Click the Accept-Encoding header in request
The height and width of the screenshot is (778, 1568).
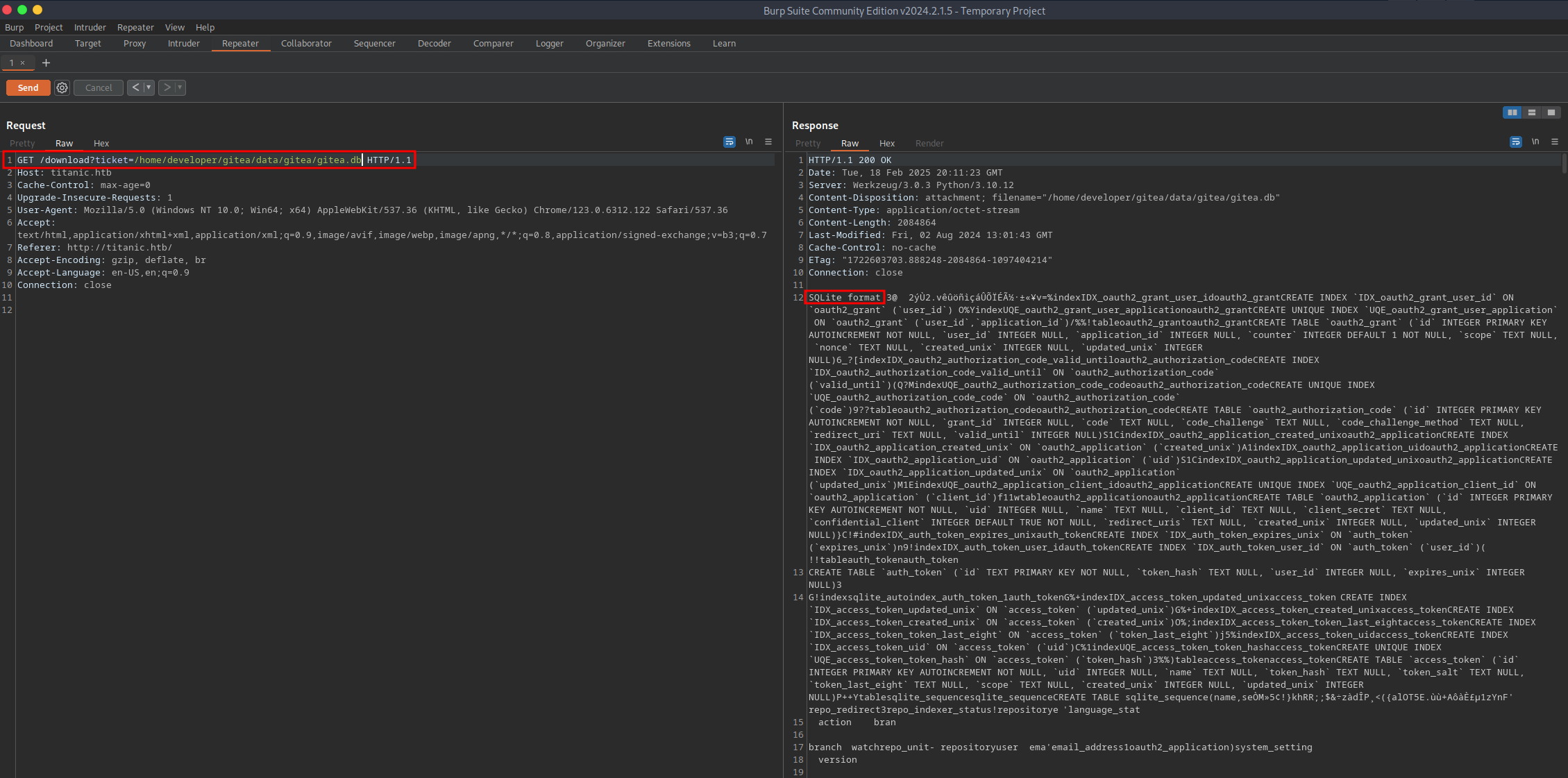click(x=112, y=260)
